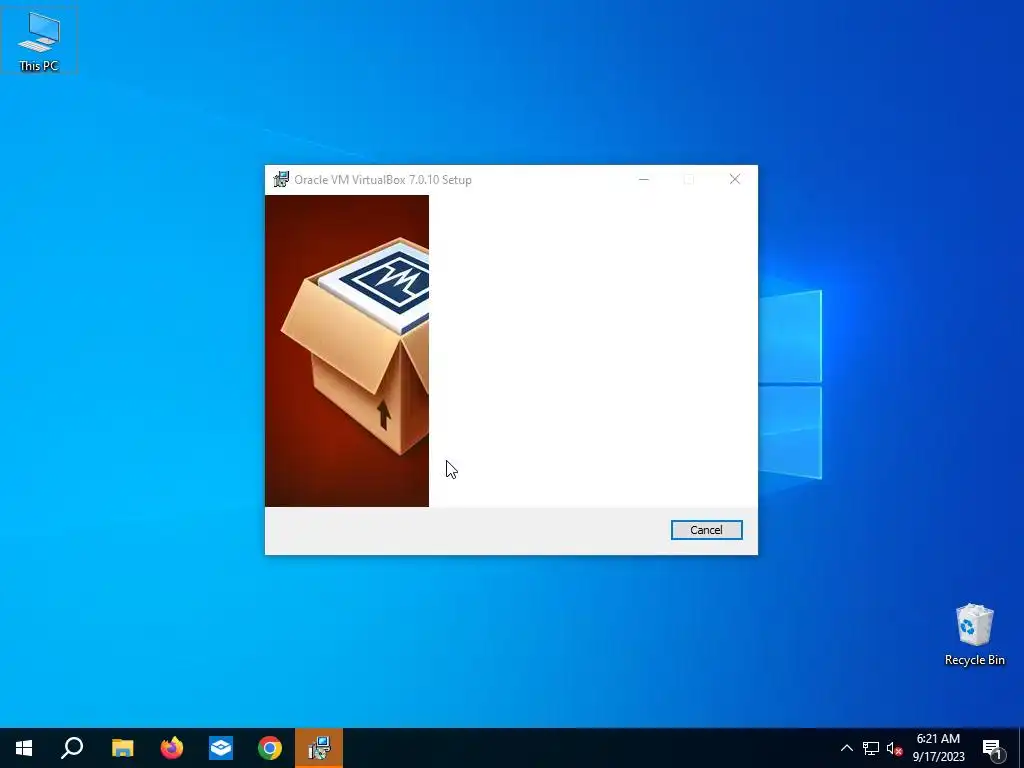Viewport: 1024px width, 768px height.
Task: Open the Windows Start menu
Action: [x=24, y=748]
